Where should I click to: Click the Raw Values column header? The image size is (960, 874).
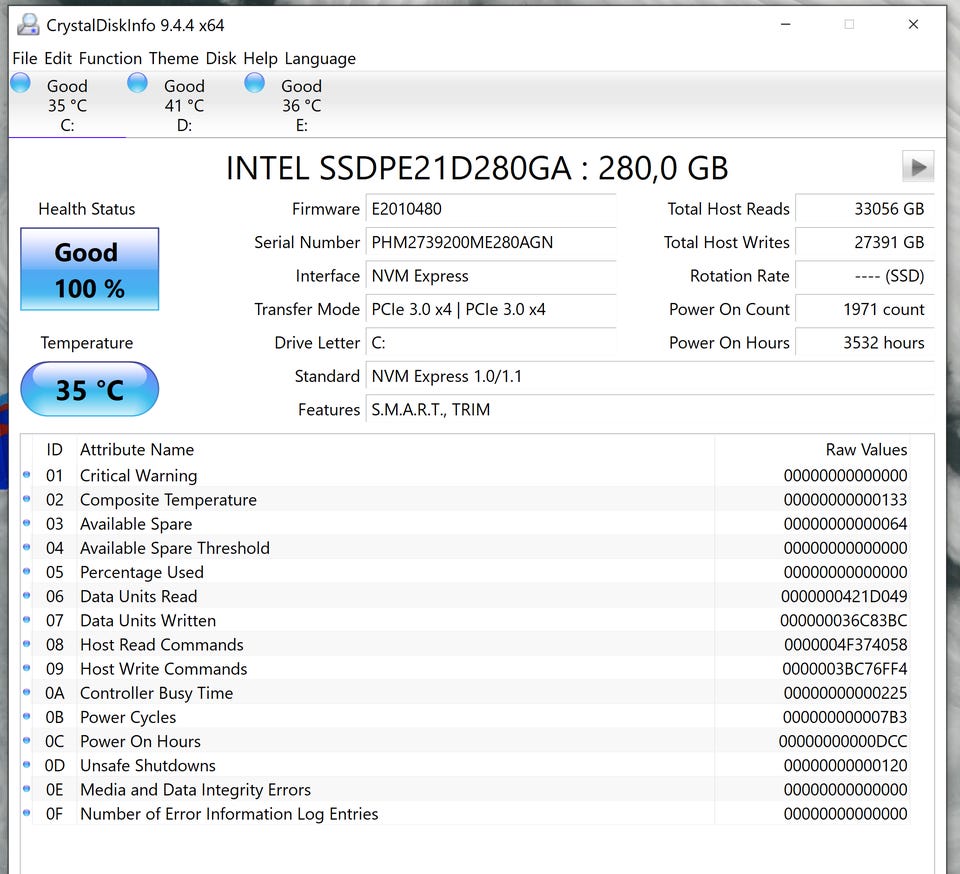click(865, 450)
